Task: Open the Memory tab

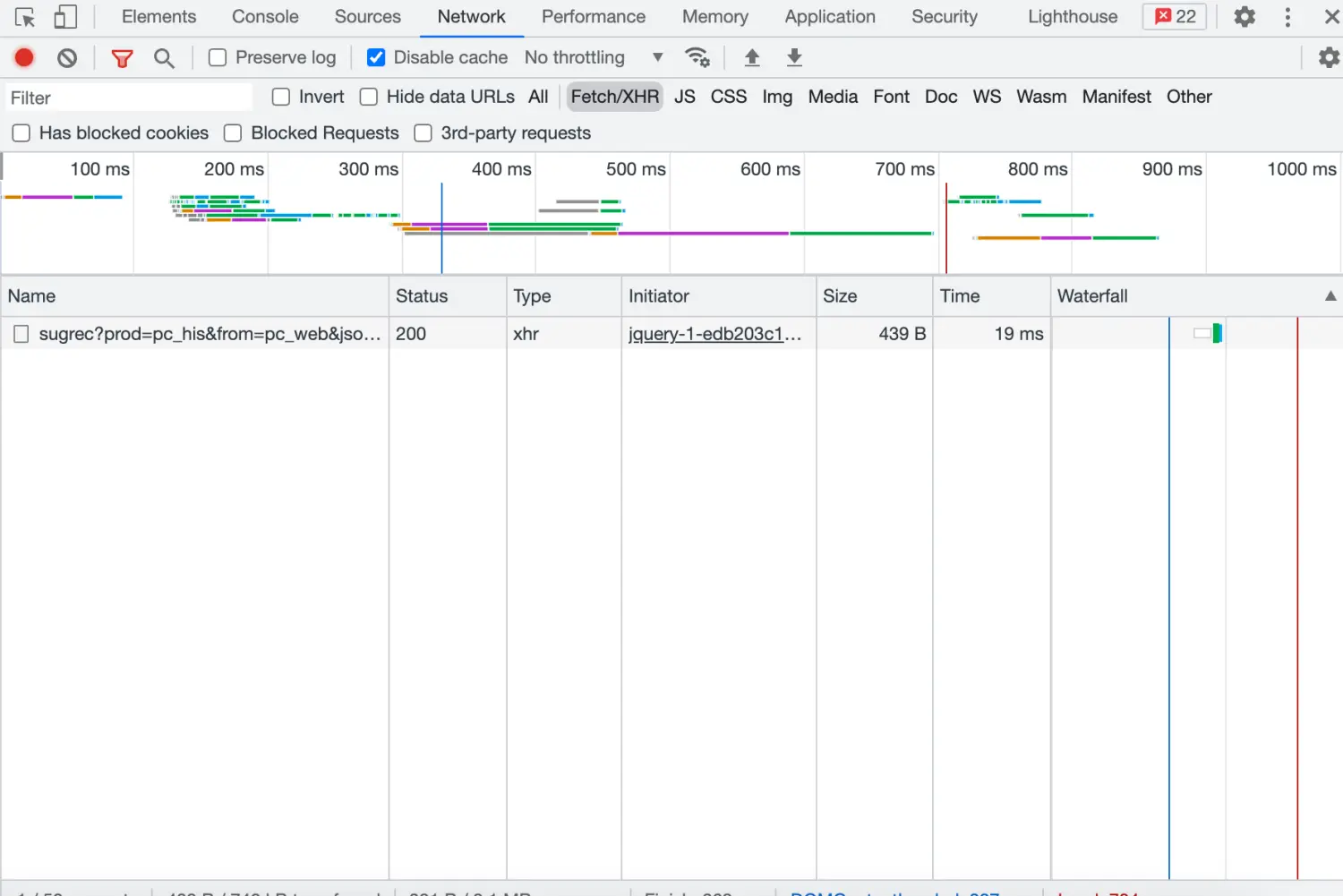Action: click(x=715, y=17)
